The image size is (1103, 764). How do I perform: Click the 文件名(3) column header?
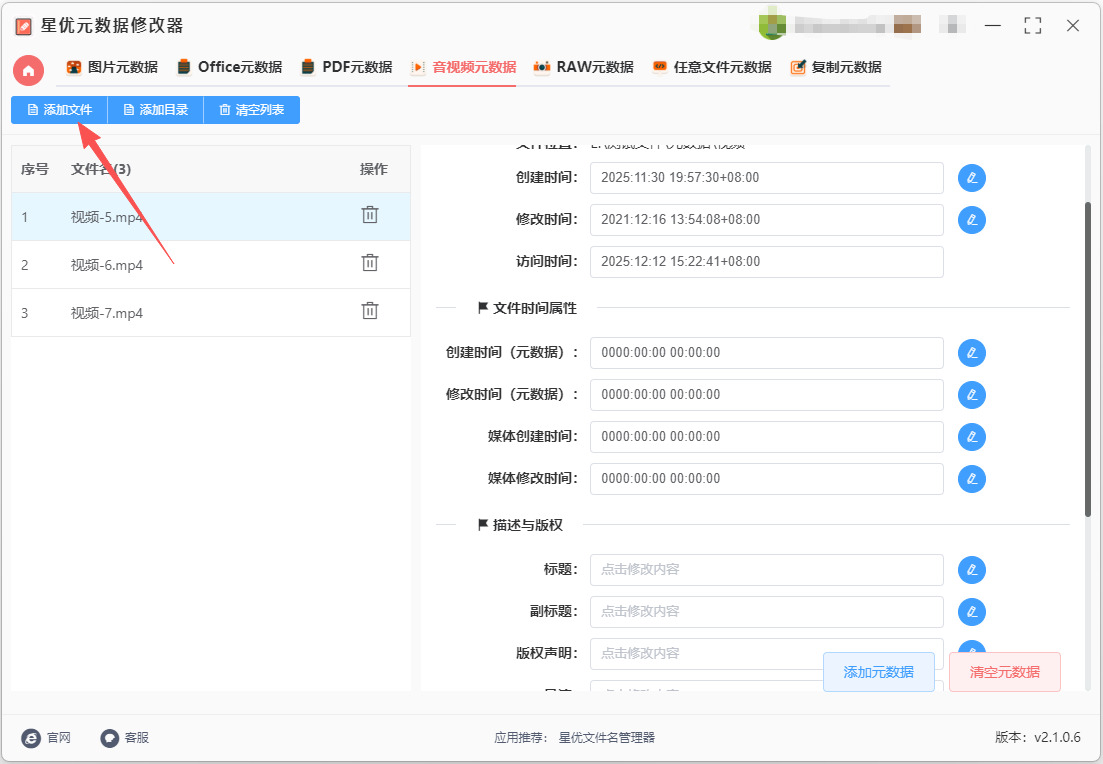click(101, 170)
